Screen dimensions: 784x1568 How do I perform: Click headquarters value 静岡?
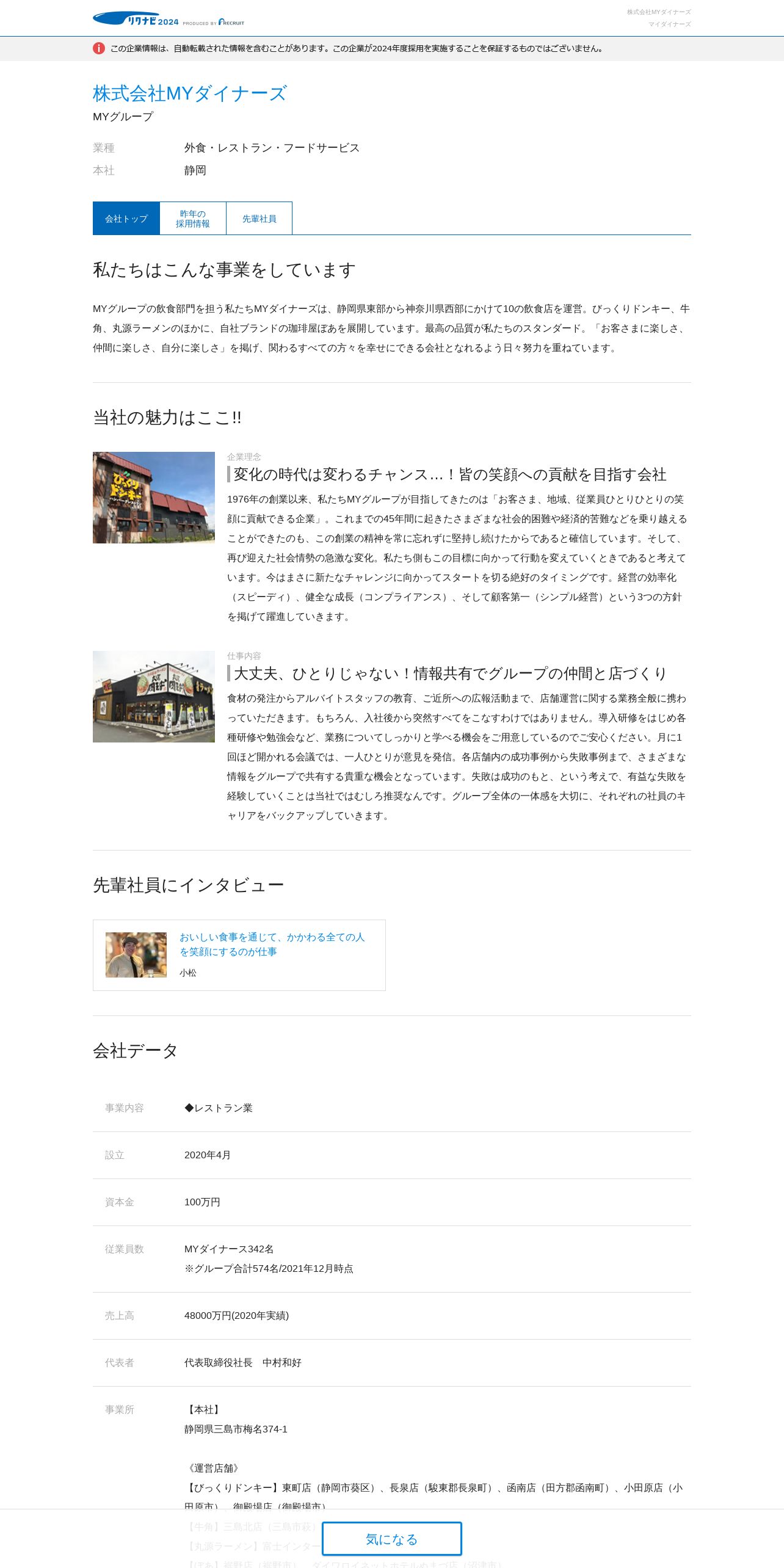(x=195, y=170)
